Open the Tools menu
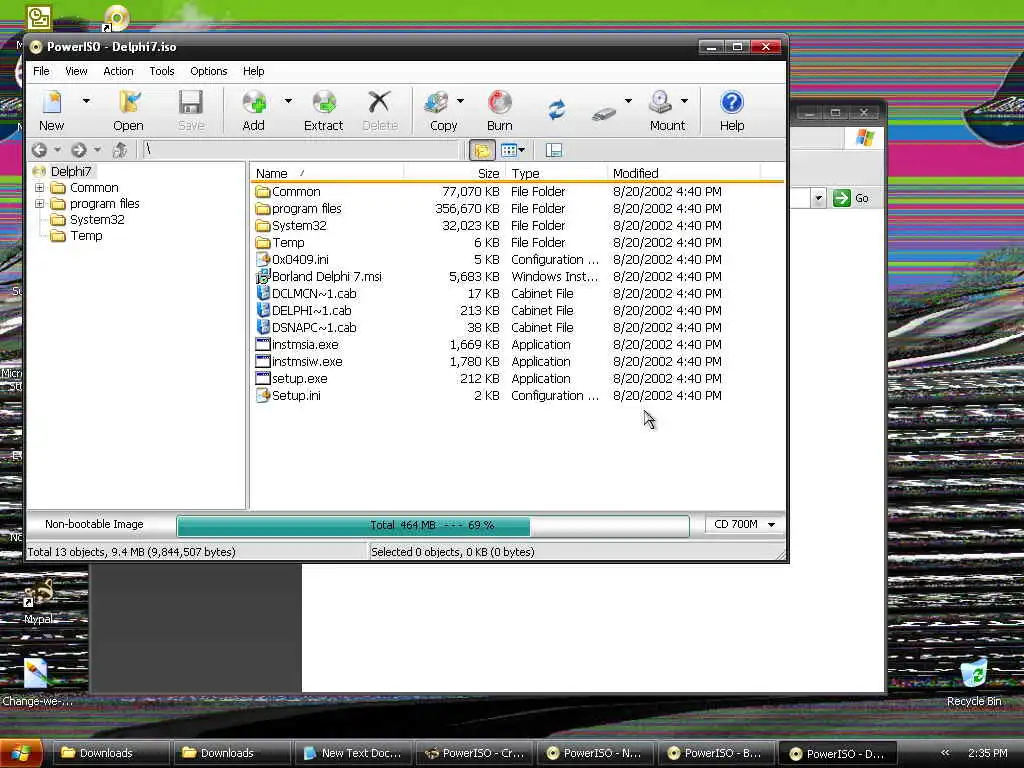Viewport: 1024px width, 768px height. point(162,71)
